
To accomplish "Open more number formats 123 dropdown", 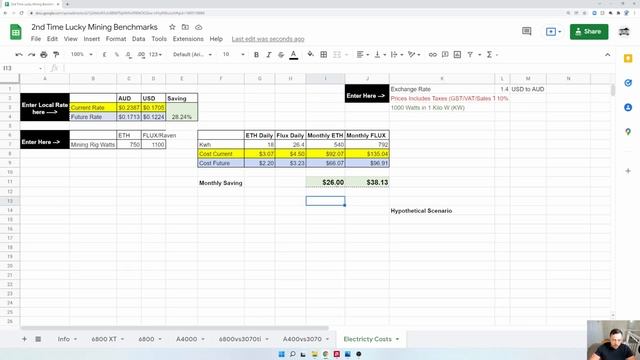I will coord(156,54).
